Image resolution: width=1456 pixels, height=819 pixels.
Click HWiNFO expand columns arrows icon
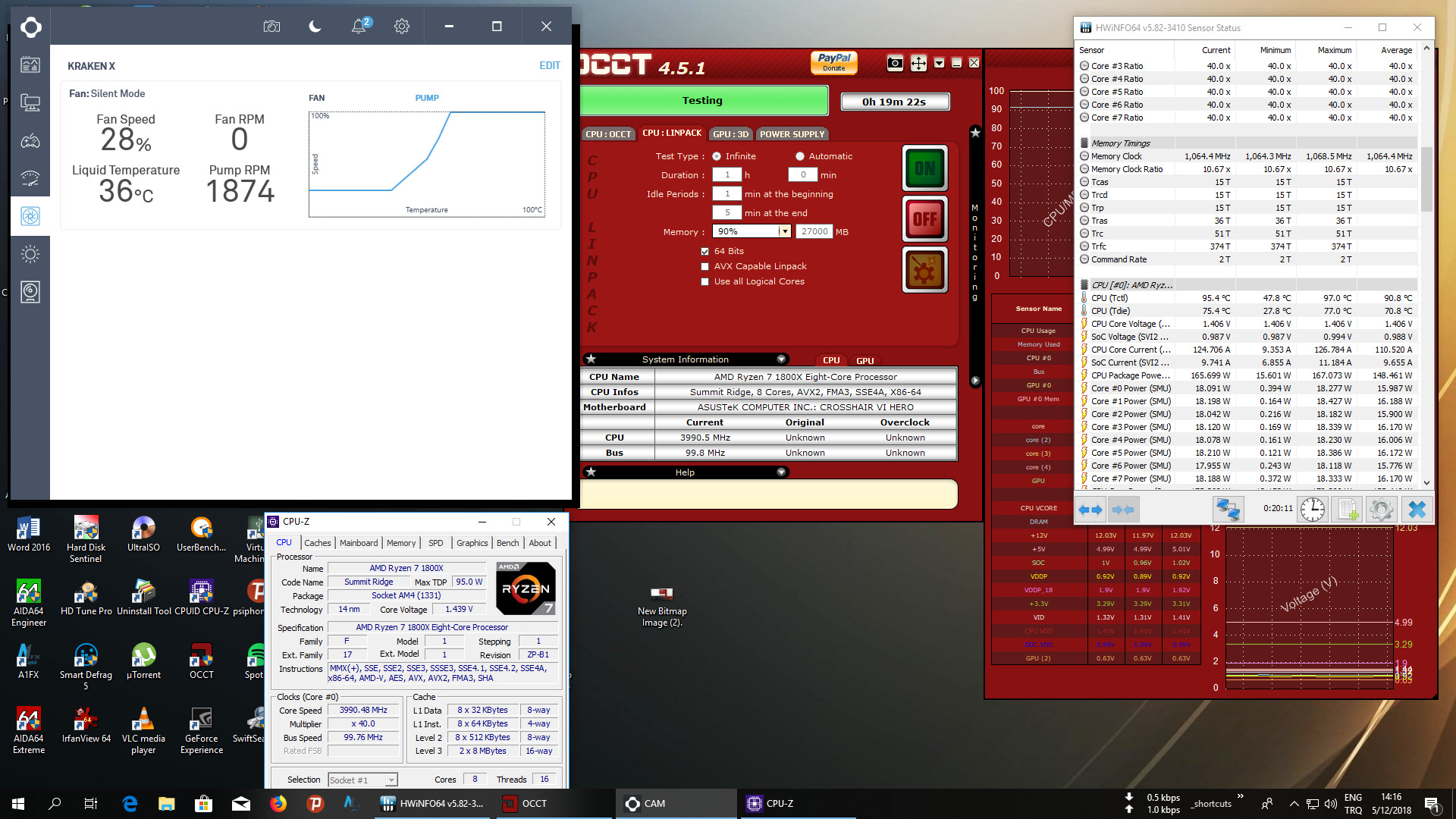click(1090, 510)
